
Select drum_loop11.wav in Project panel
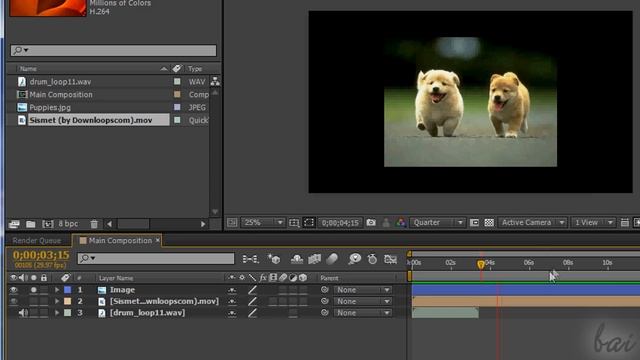pos(60,82)
